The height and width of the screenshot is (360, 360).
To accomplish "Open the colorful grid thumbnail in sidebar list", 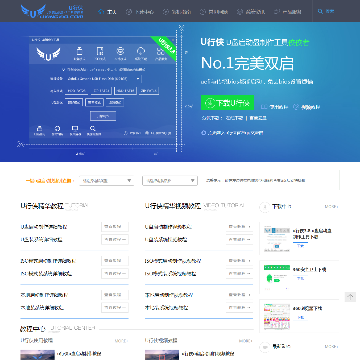I will 277,316.
